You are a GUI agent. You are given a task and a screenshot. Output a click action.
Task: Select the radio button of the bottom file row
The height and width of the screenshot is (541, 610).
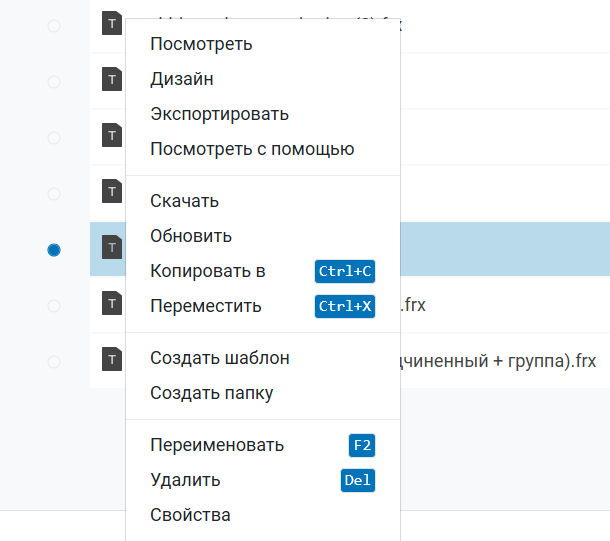click(54, 362)
